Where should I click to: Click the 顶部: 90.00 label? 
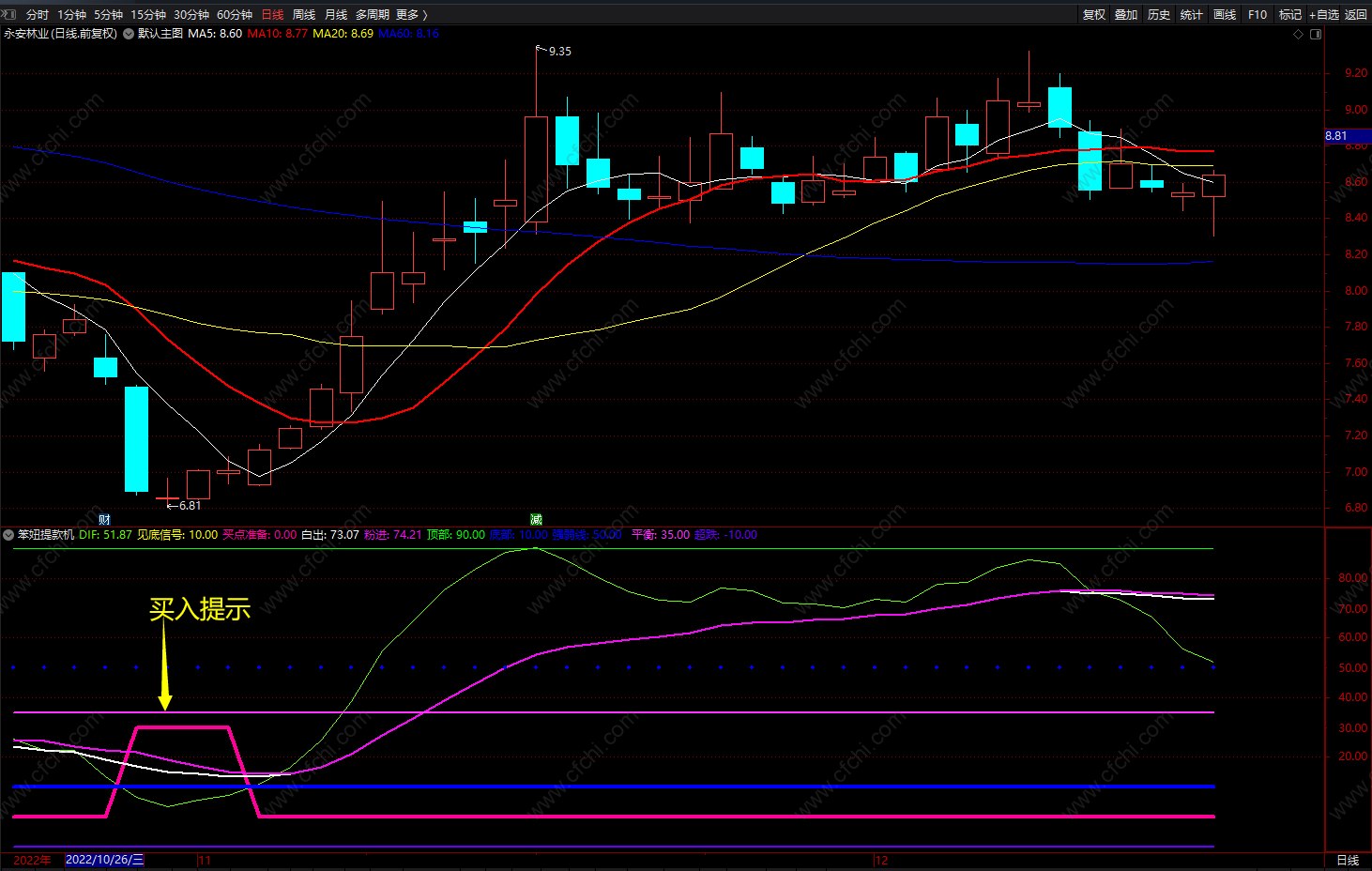pos(456,535)
